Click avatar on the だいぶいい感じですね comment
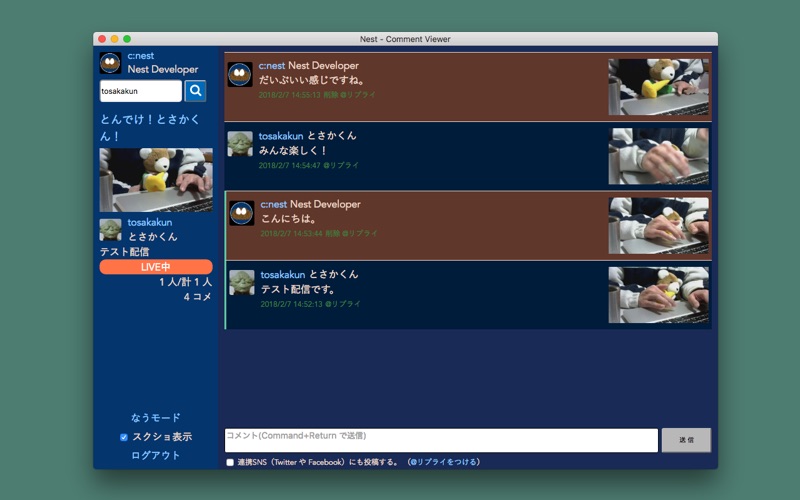This screenshot has height=500, width=800. pyautogui.click(x=240, y=74)
